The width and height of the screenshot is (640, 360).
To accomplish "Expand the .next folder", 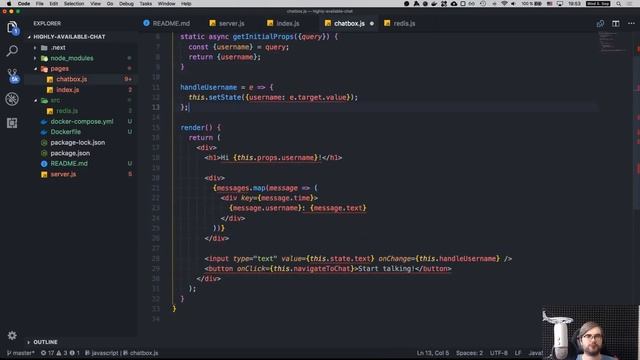I will (35, 48).
